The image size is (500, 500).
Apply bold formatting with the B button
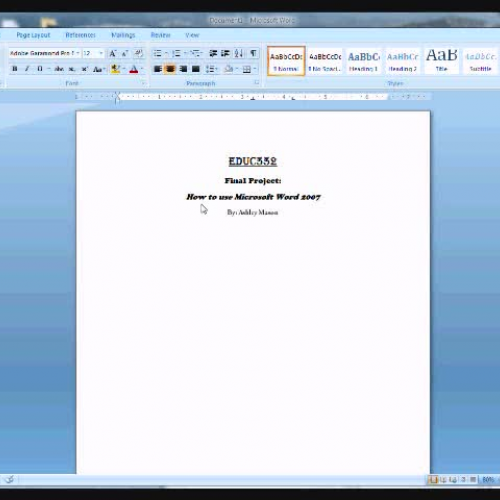coord(15,69)
